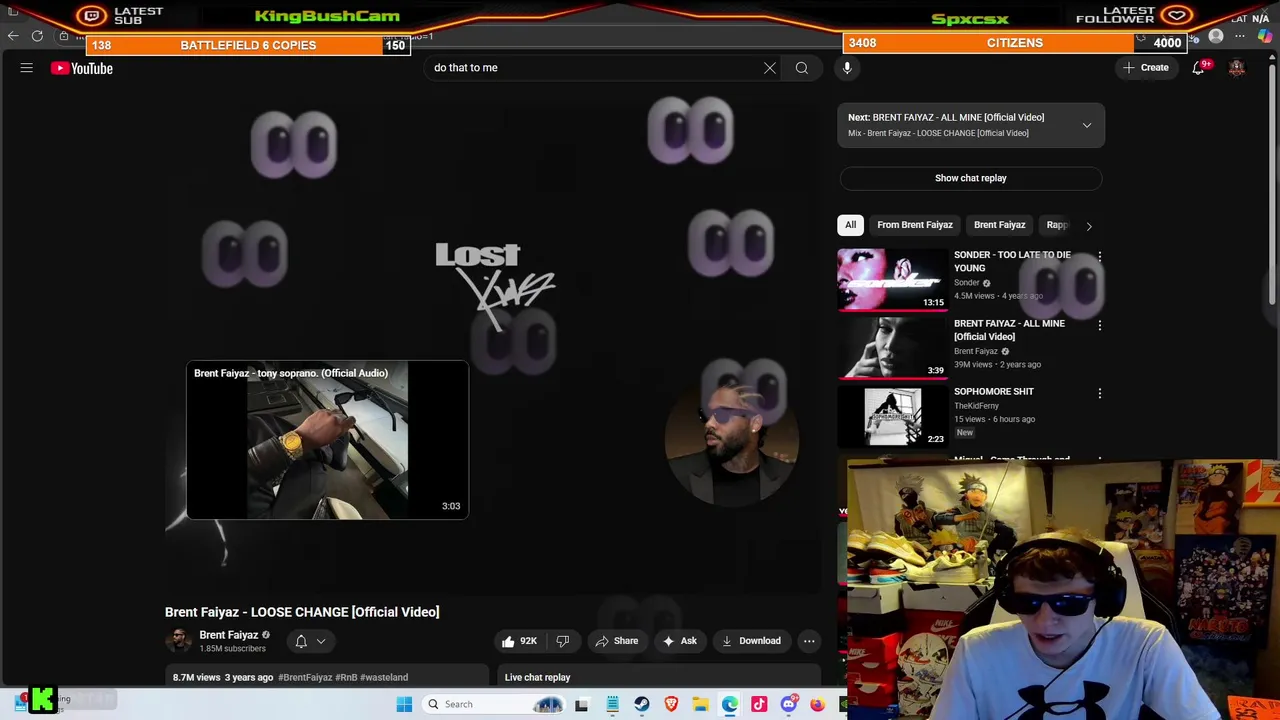Open tony soprano end-screen video card
Viewport: 1280px width, 720px height.
coord(327,441)
